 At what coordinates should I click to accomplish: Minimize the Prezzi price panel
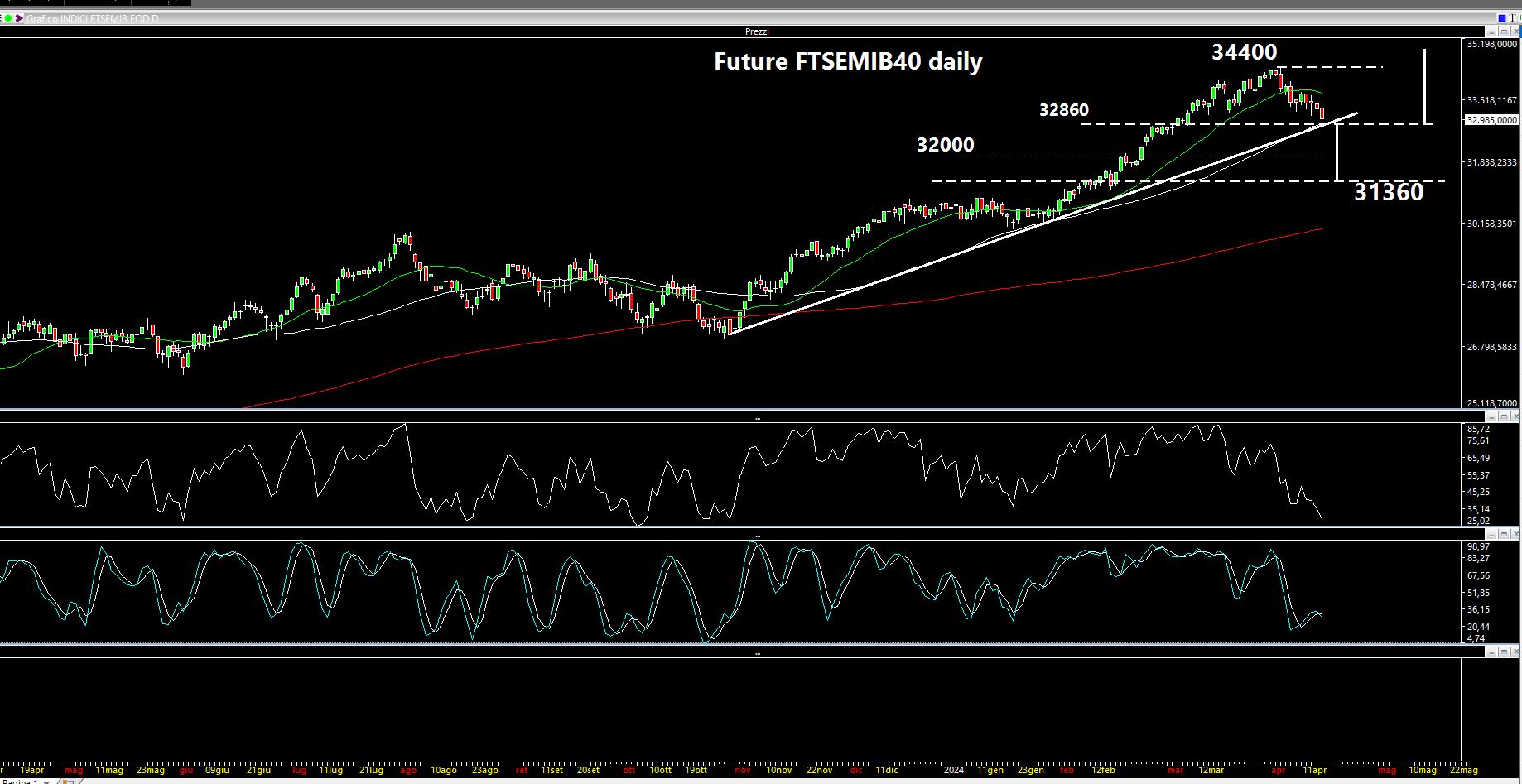1491,31
